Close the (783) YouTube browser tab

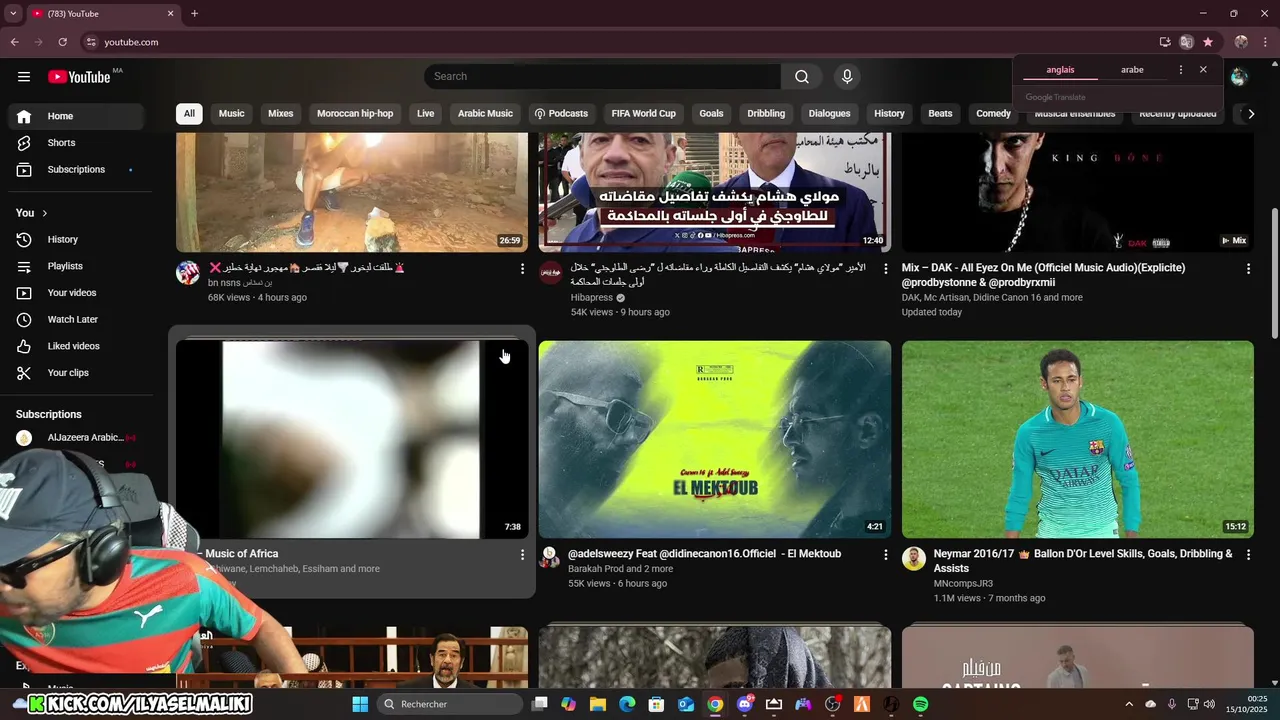[x=170, y=13]
